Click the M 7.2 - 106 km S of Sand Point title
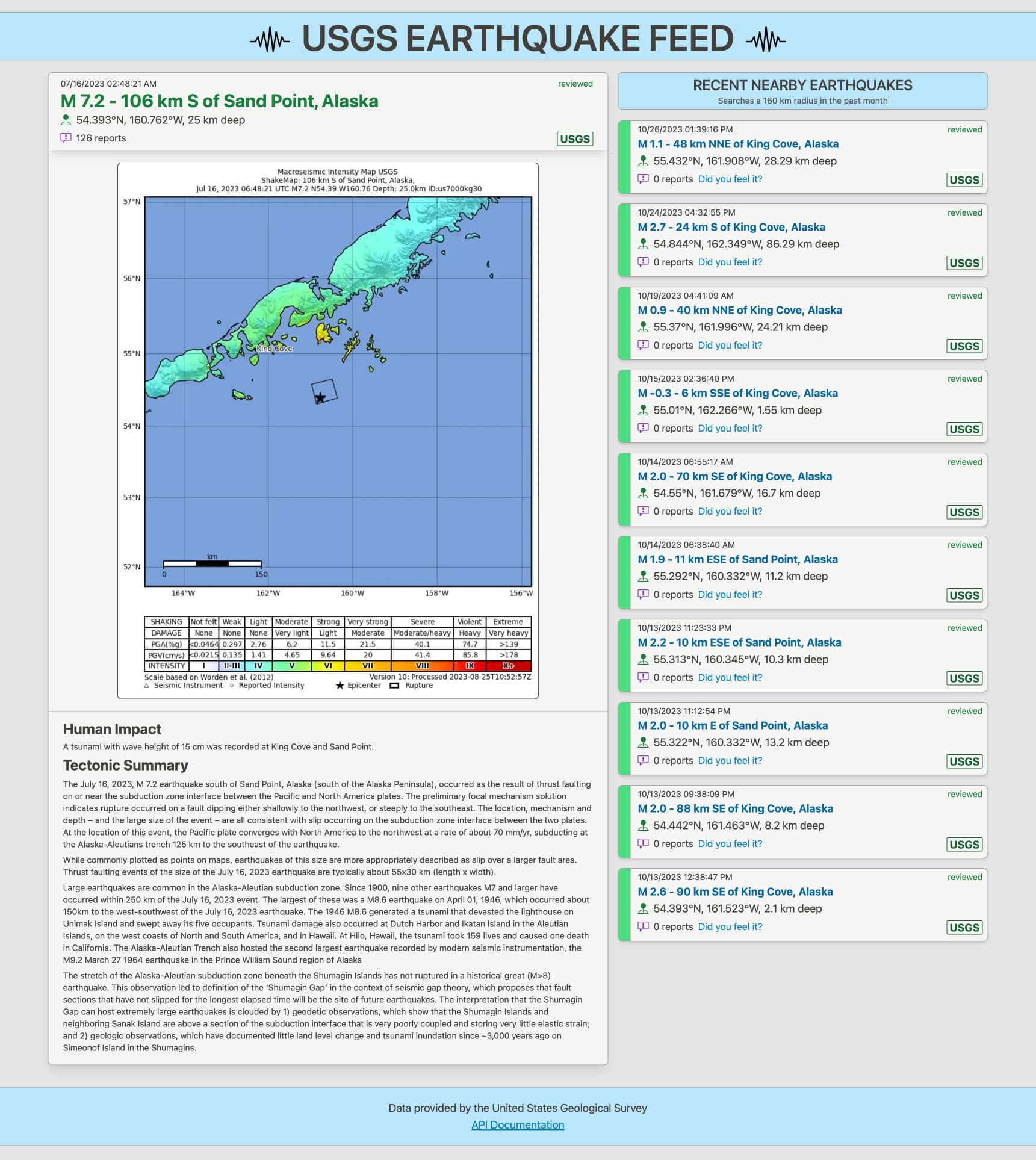Image resolution: width=1036 pixels, height=1160 pixels. coord(219,101)
